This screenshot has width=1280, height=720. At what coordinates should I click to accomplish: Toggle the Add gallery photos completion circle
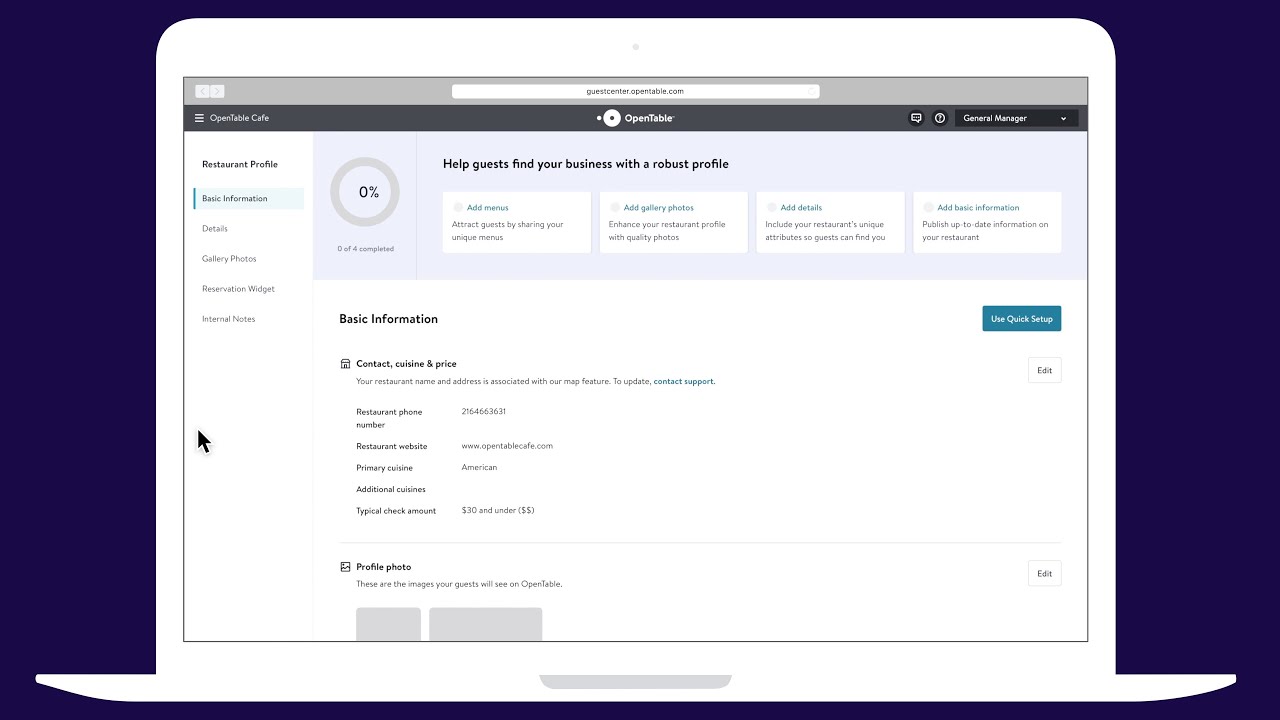point(615,208)
